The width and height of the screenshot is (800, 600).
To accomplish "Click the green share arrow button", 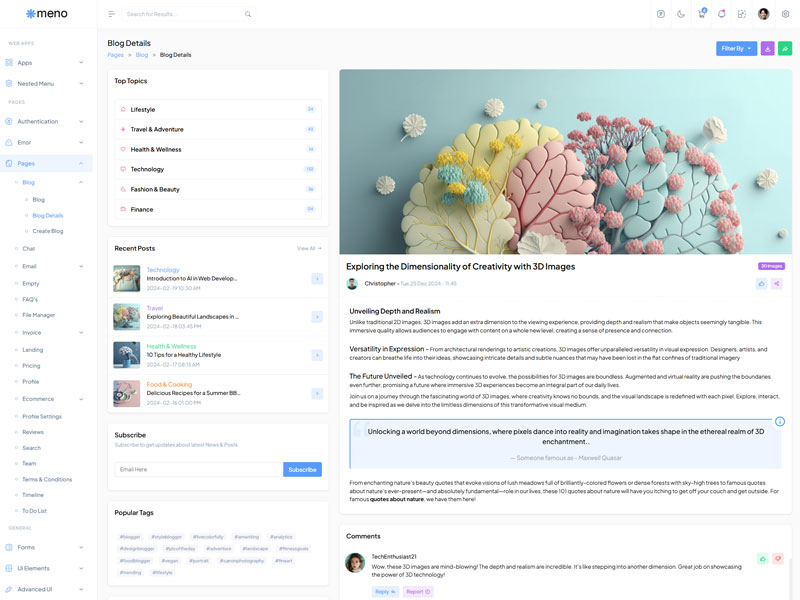I will click(x=785, y=48).
